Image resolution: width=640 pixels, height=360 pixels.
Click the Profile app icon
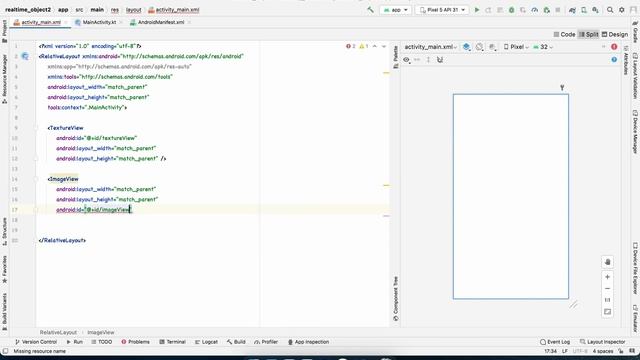tap(535, 9)
